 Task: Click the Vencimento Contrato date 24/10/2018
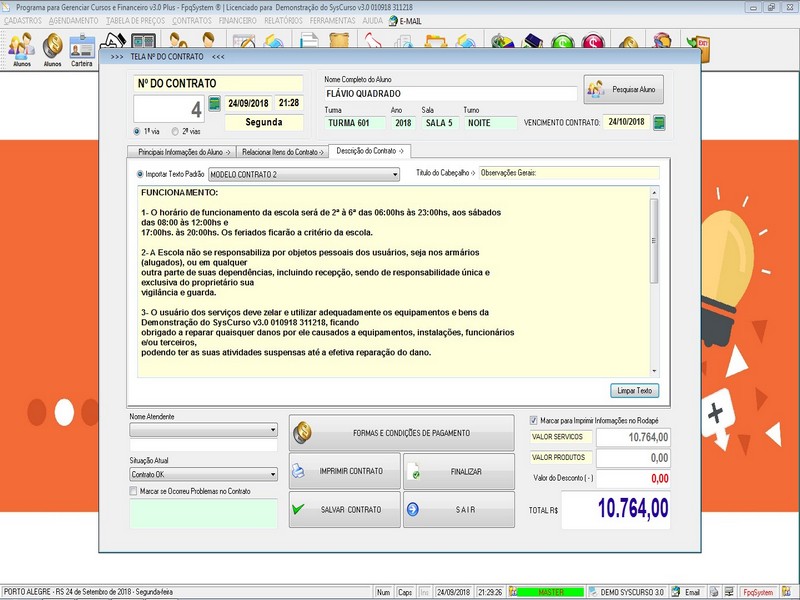coord(627,122)
